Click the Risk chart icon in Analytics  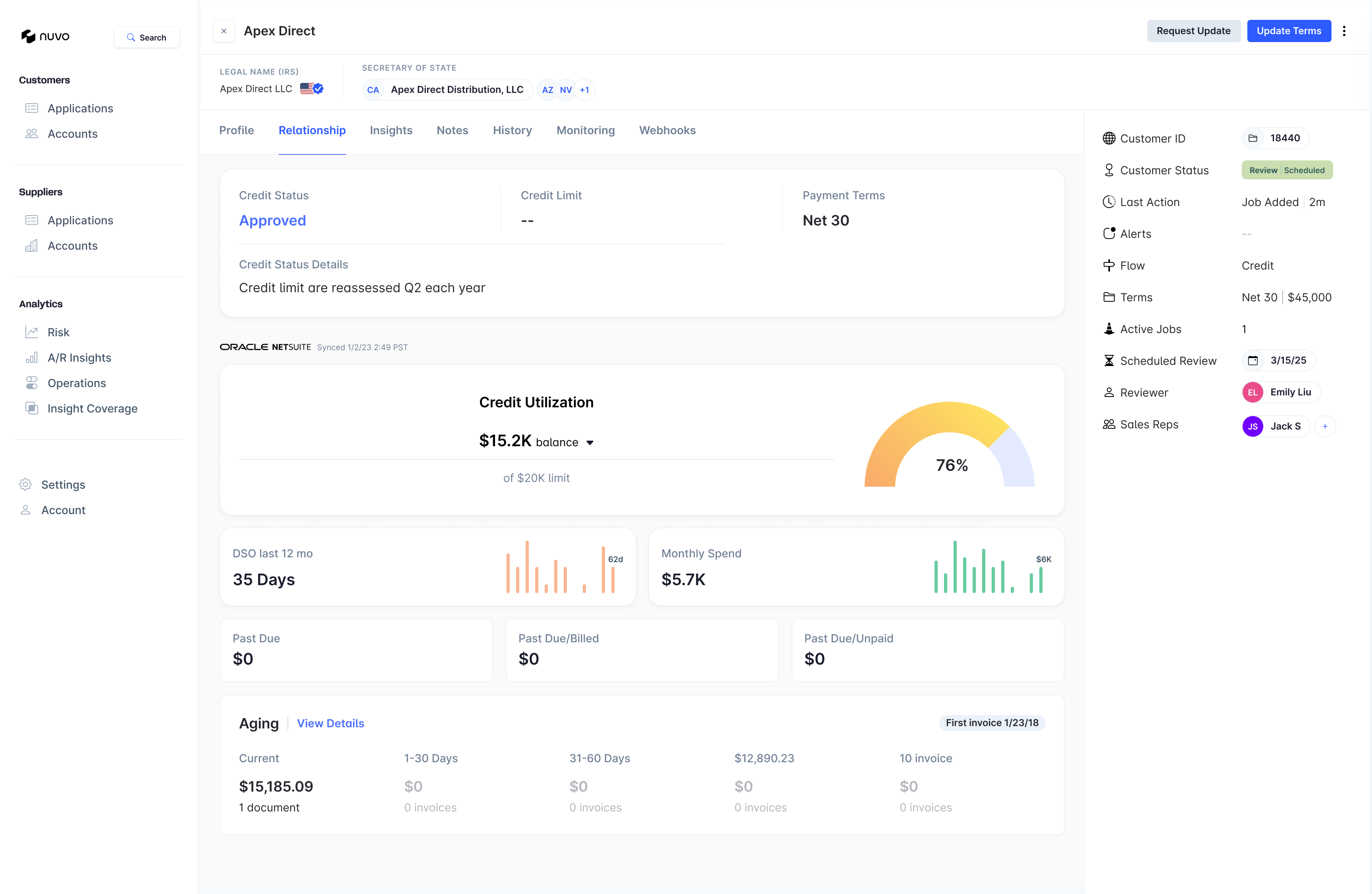32,332
